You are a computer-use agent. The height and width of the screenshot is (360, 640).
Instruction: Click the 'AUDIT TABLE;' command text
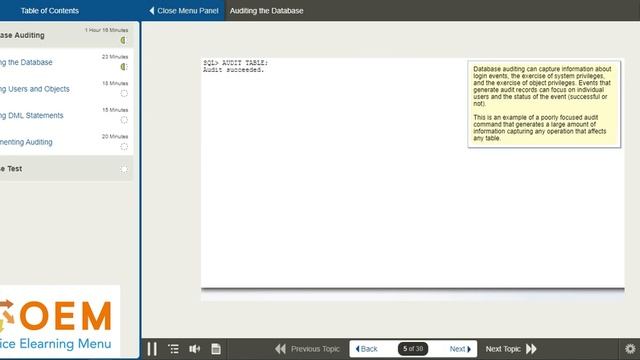click(245, 63)
